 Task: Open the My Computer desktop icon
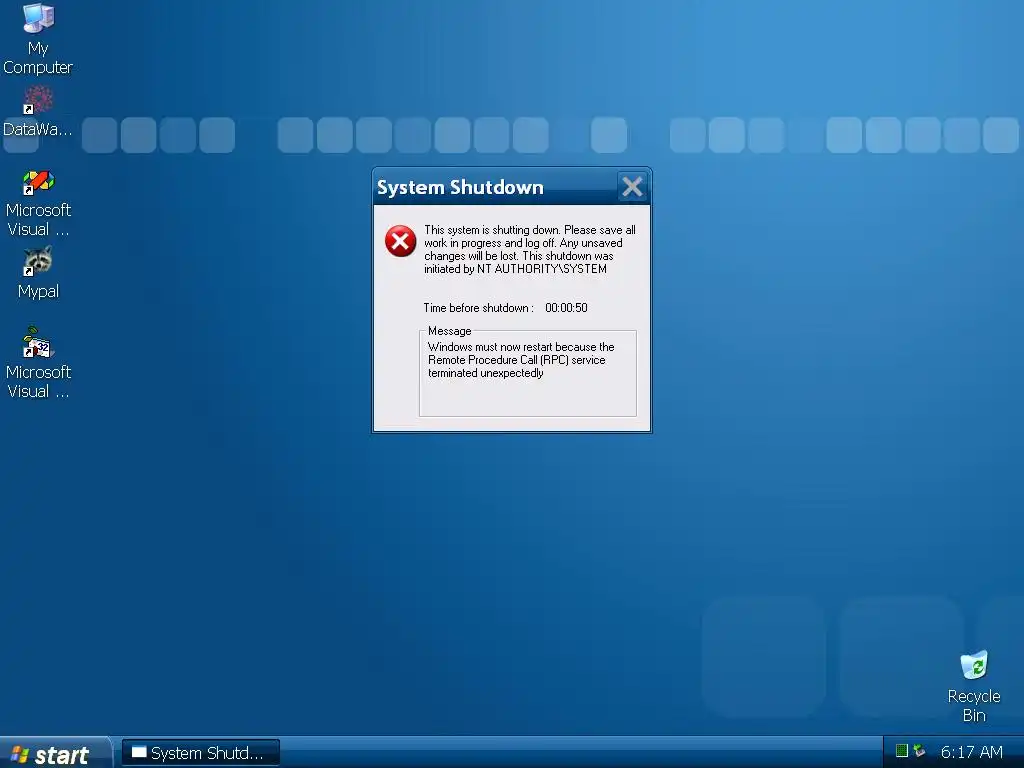38,39
